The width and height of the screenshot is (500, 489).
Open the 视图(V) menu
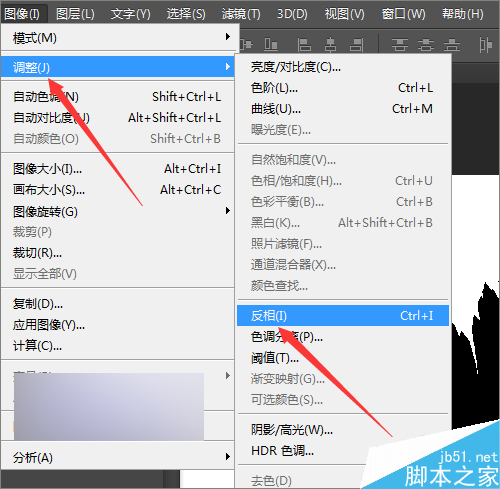pyautogui.click(x=345, y=14)
